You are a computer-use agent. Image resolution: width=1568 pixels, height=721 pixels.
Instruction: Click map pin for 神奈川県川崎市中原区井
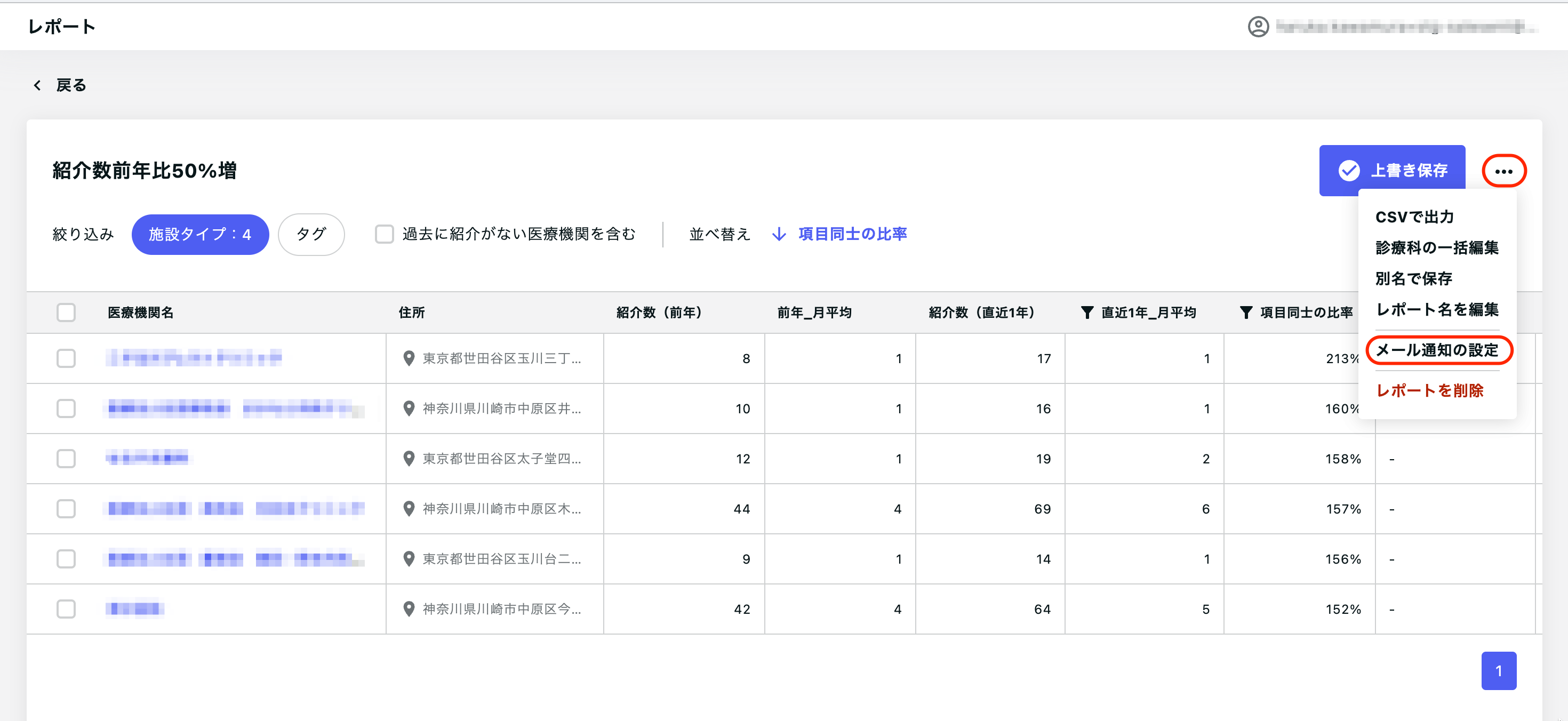tap(409, 408)
